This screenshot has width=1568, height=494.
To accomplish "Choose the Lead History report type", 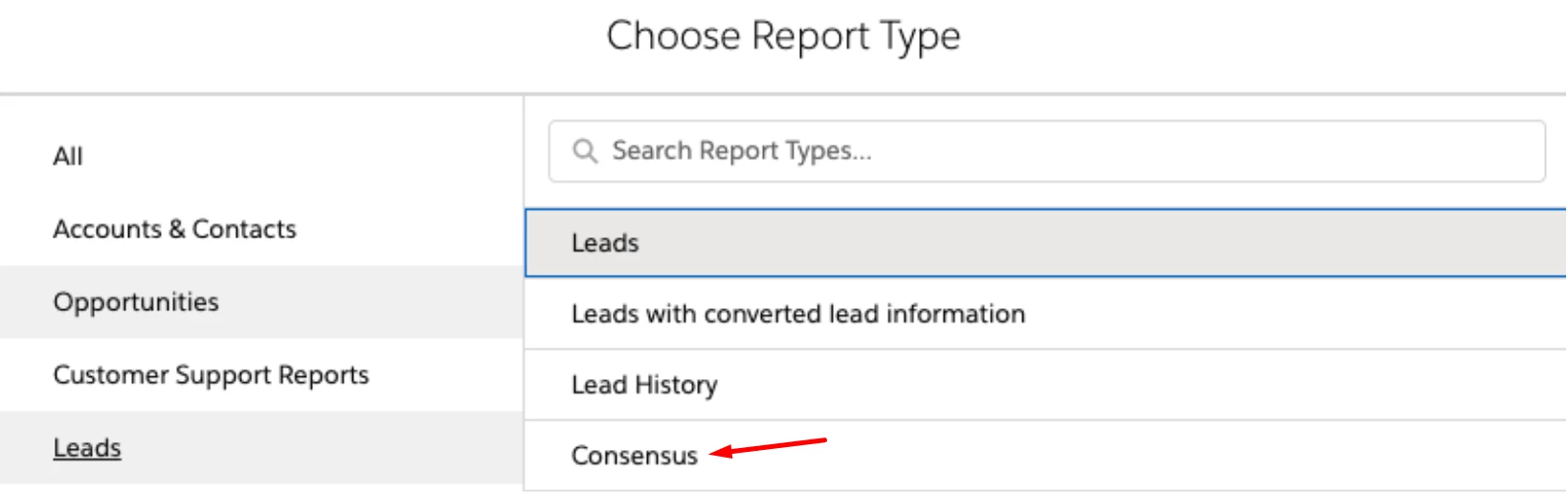I will tap(644, 385).
